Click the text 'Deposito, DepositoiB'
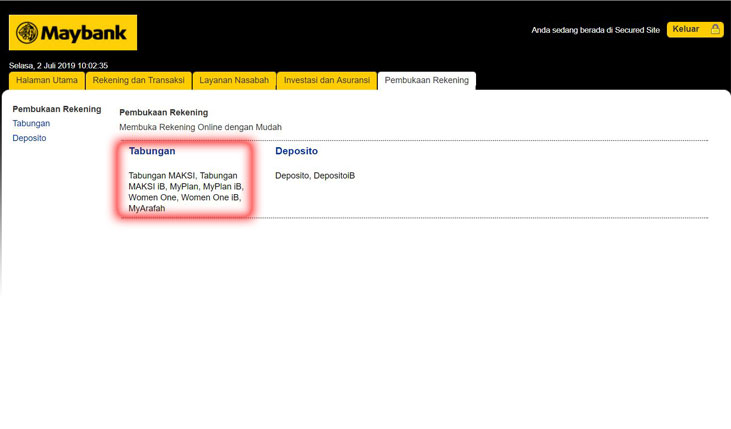This screenshot has height=429, width=731. tap(315, 176)
